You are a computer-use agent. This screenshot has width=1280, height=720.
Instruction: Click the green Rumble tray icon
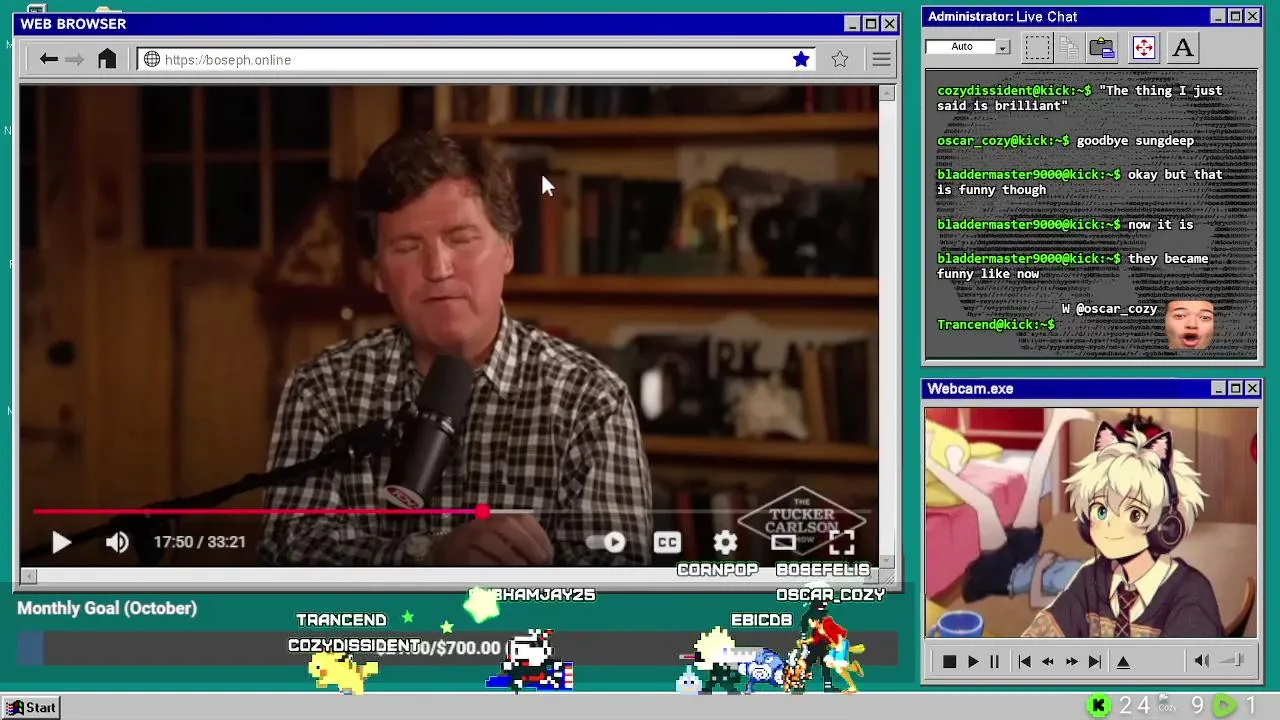point(1224,706)
